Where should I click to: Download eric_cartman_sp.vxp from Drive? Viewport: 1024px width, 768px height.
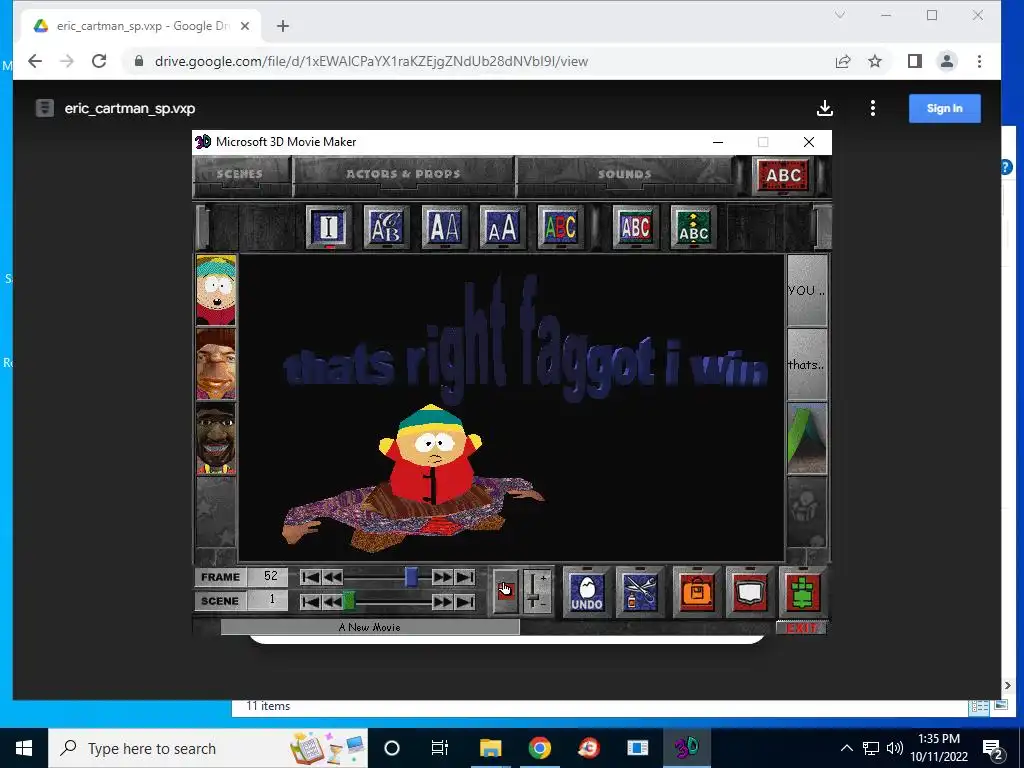[x=825, y=108]
